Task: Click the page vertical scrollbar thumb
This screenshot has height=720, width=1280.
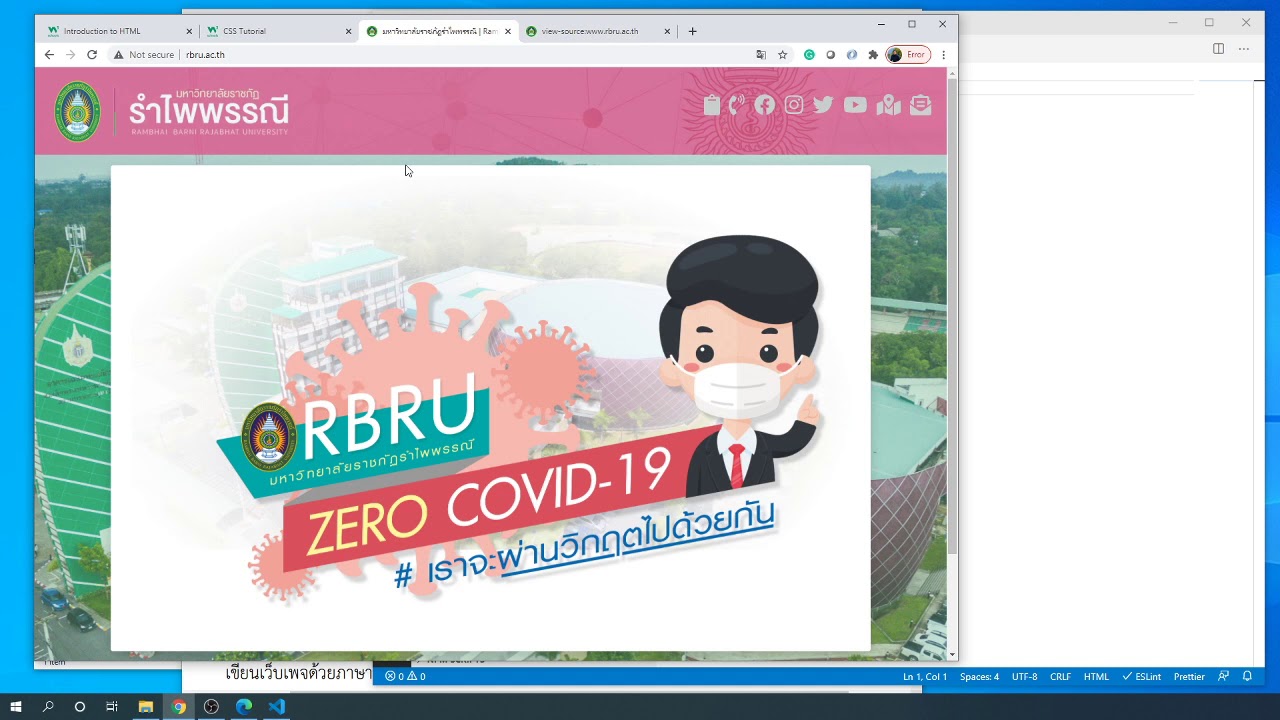Action: coord(952,315)
